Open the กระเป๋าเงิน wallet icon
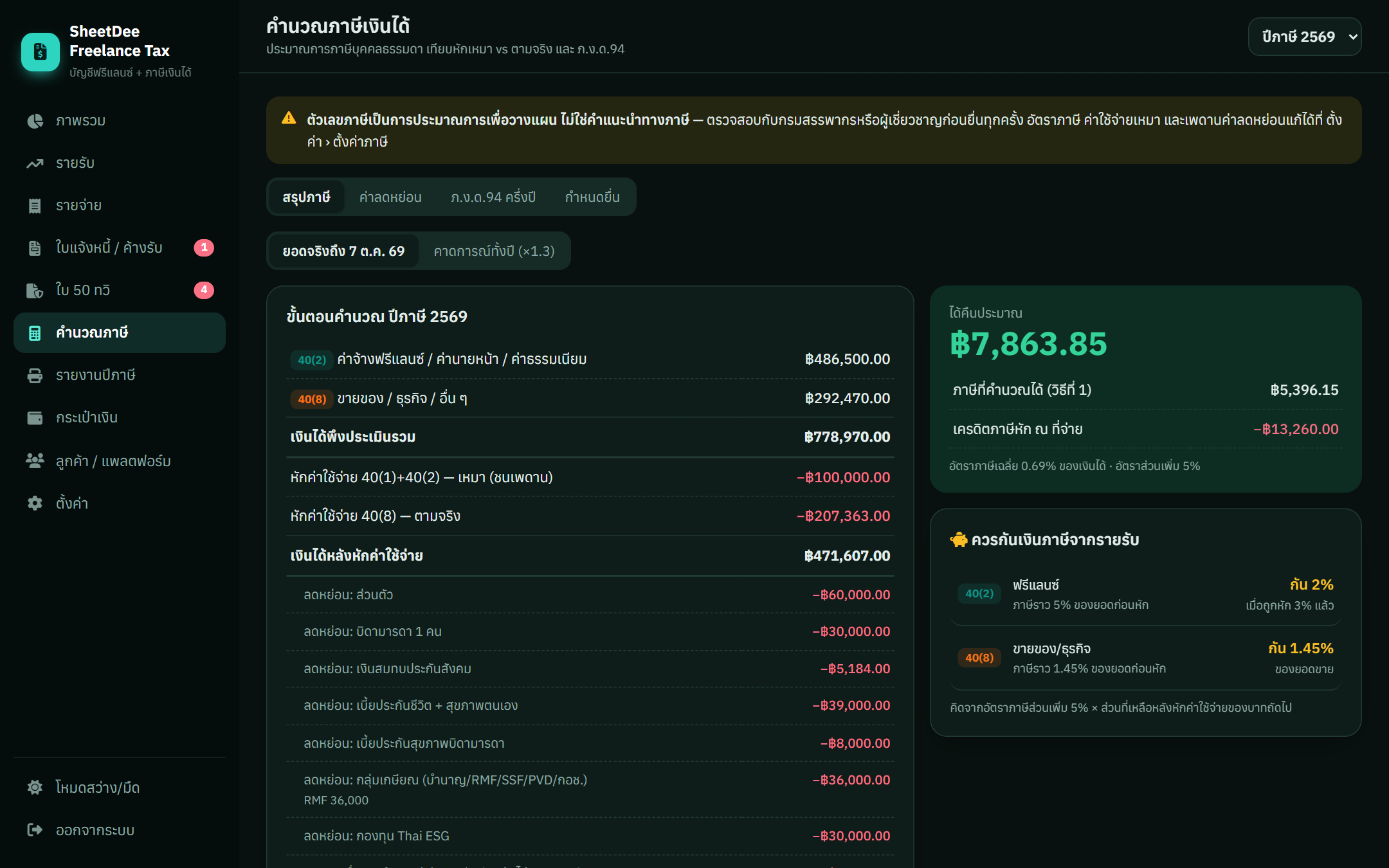The height and width of the screenshot is (868, 1389). click(35, 418)
